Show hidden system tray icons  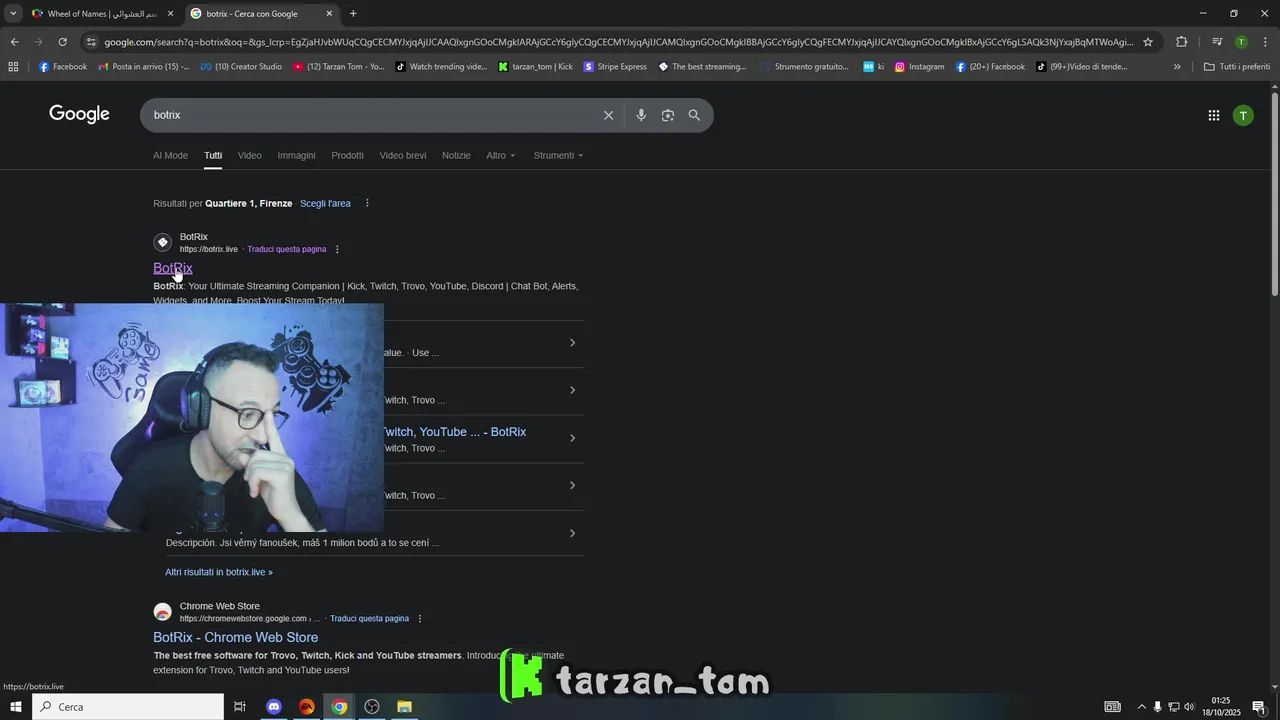coord(1141,707)
